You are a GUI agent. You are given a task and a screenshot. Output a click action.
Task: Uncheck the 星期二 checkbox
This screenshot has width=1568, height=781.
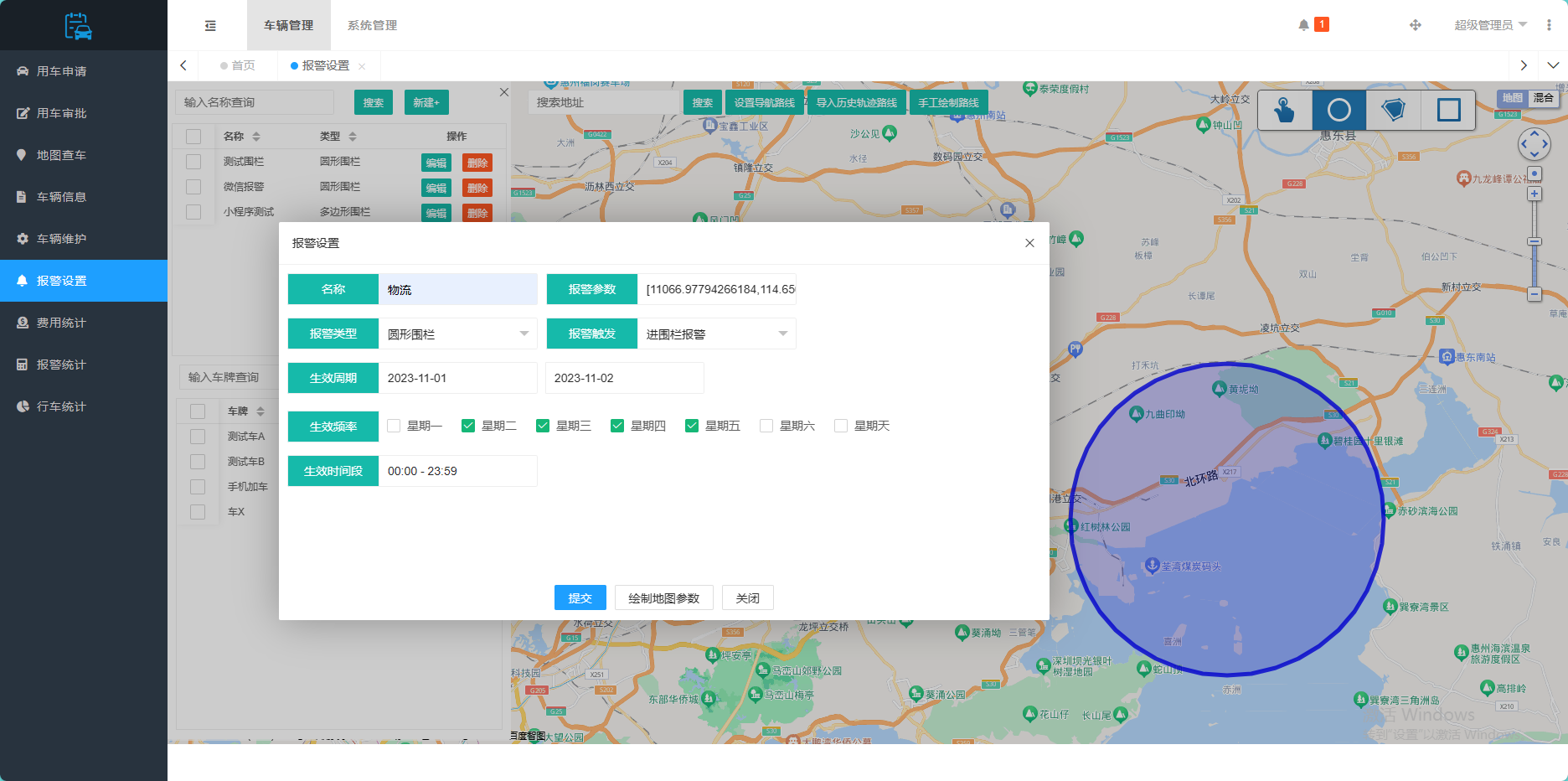pos(468,426)
